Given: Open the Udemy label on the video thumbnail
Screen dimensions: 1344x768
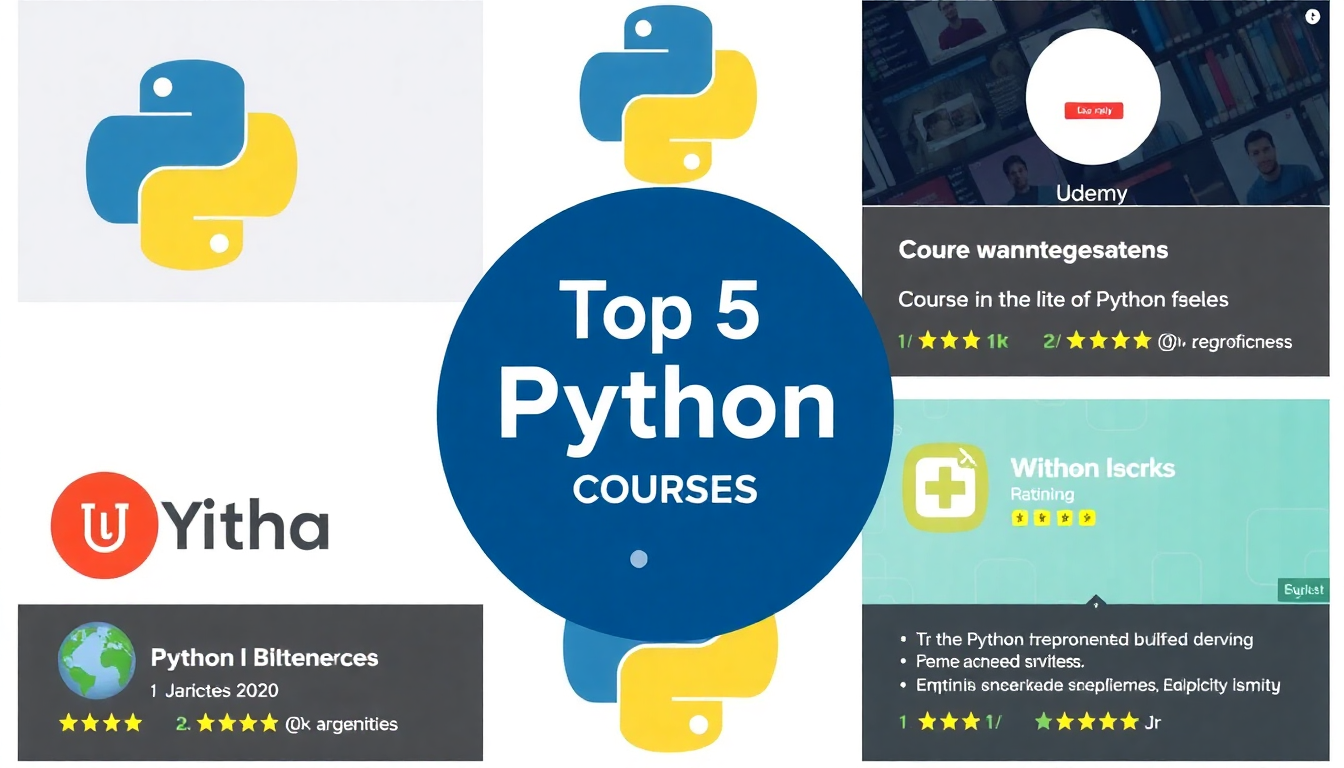Looking at the screenshot, I should pyautogui.click(x=1091, y=193).
